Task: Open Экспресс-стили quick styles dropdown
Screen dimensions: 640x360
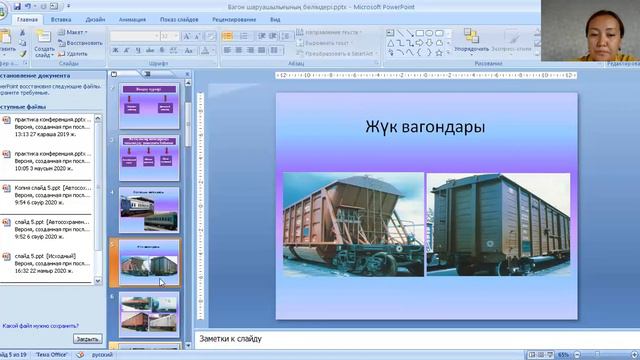Action: pos(511,42)
